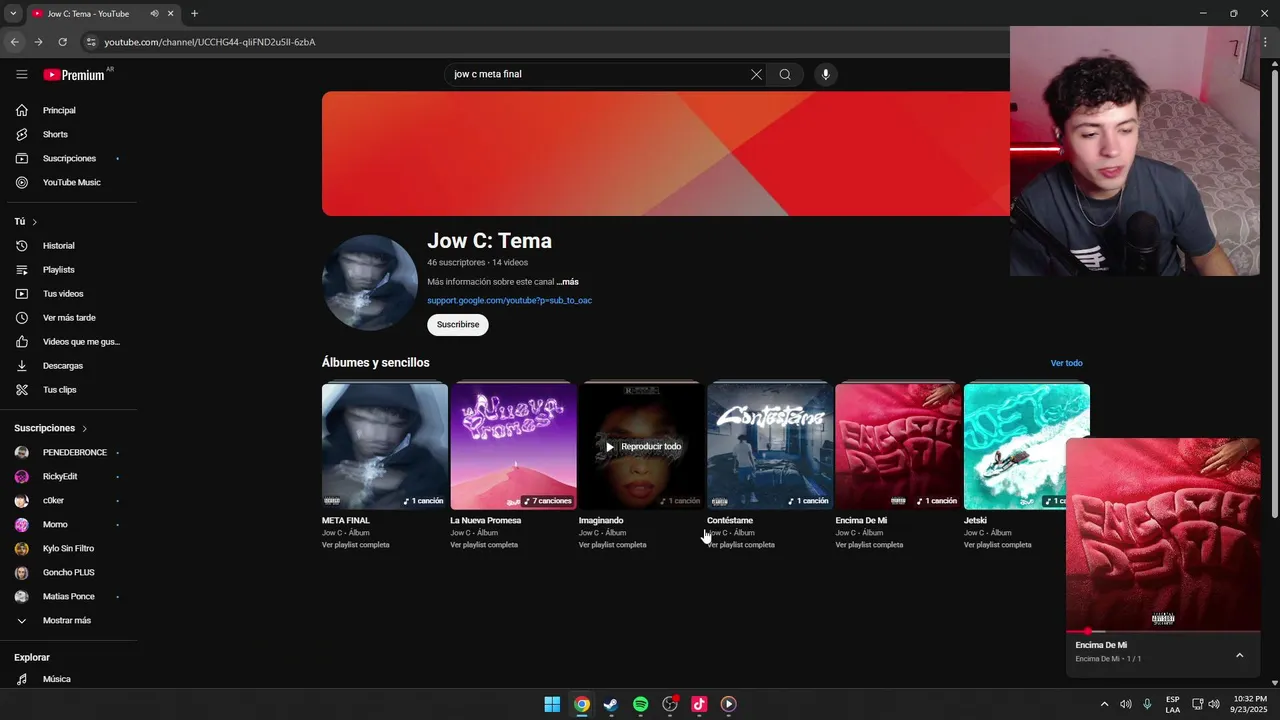
Task: Open the Goncho PLUS channel
Action: click(x=68, y=572)
